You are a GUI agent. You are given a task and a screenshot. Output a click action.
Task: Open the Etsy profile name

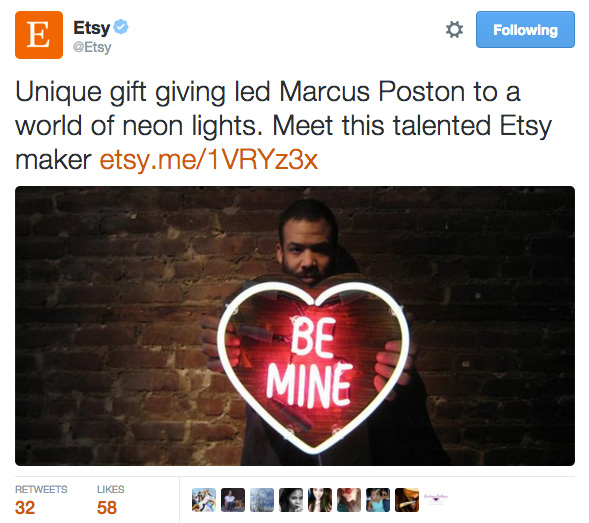pyautogui.click(x=92, y=28)
